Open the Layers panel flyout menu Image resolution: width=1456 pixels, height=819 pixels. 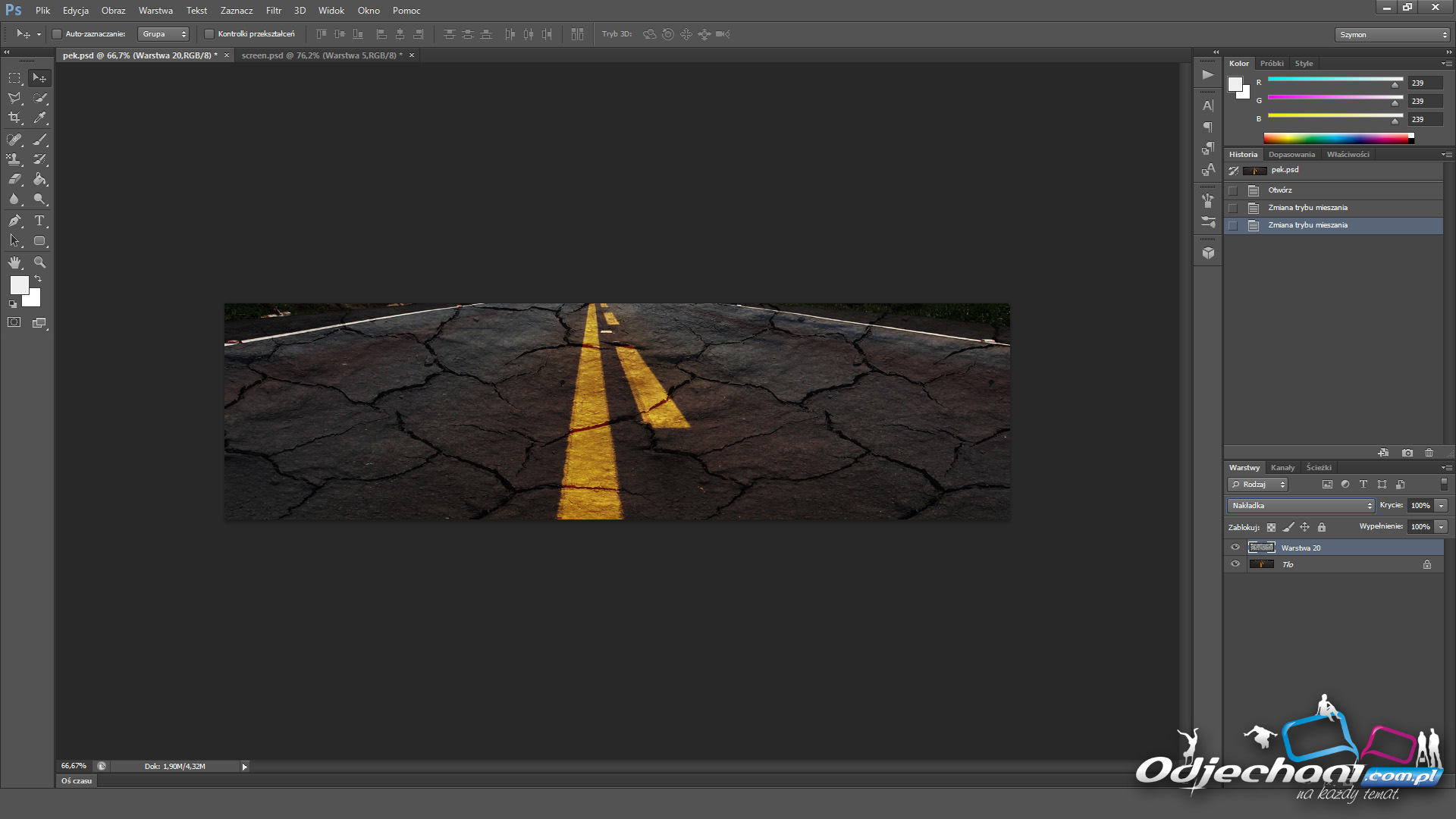[1448, 468]
